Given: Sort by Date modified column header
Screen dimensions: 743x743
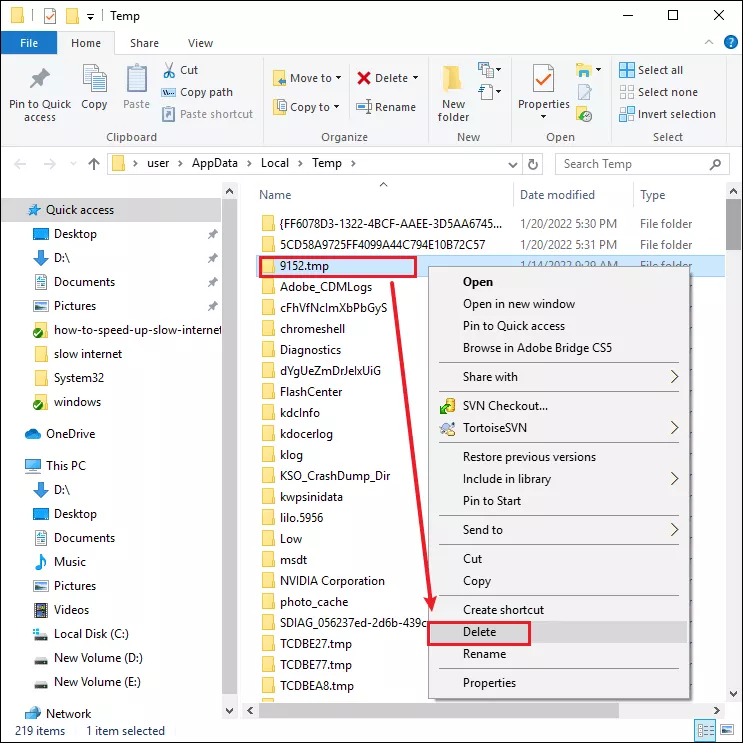Looking at the screenshot, I should point(557,195).
